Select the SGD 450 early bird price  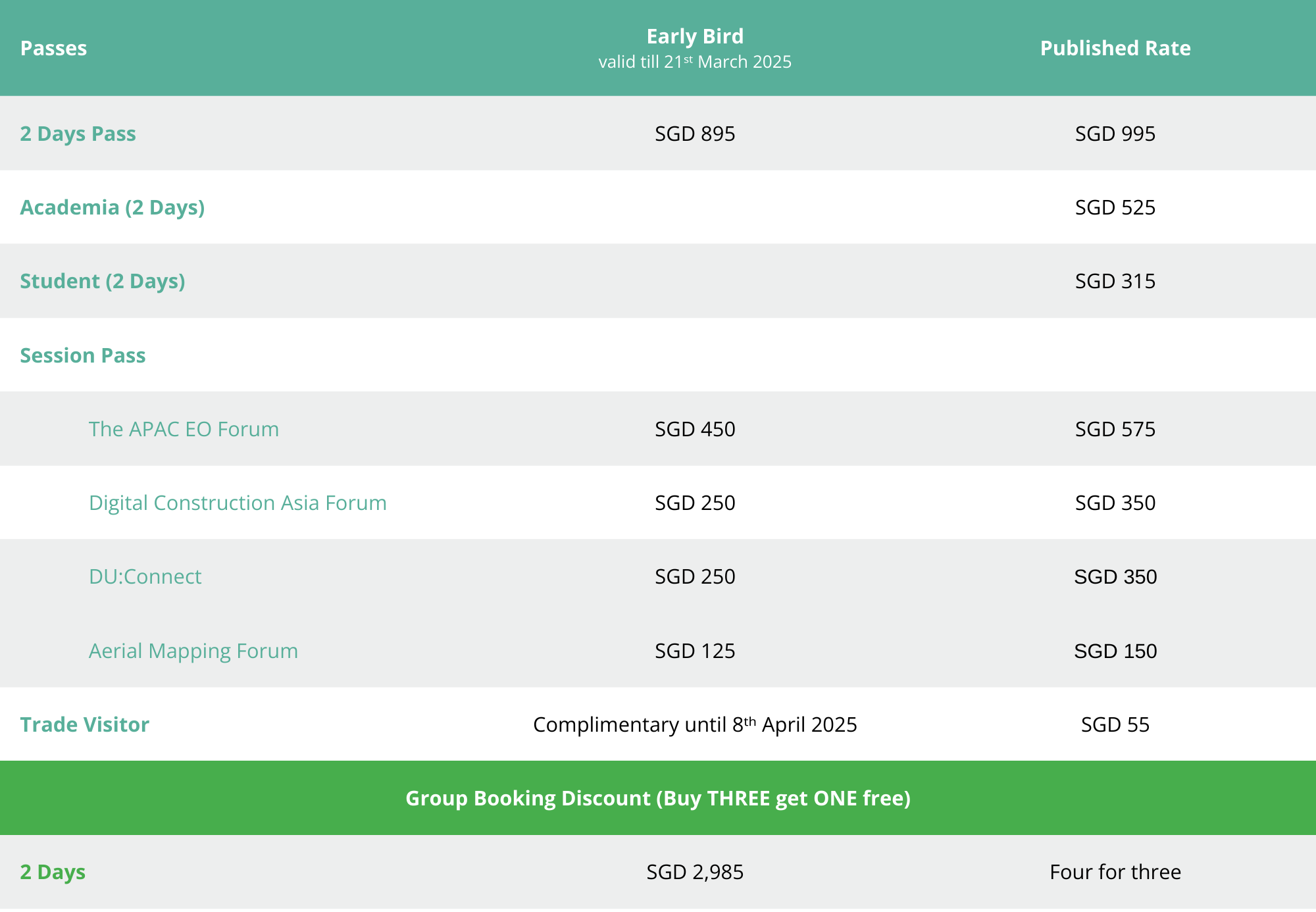(x=695, y=429)
